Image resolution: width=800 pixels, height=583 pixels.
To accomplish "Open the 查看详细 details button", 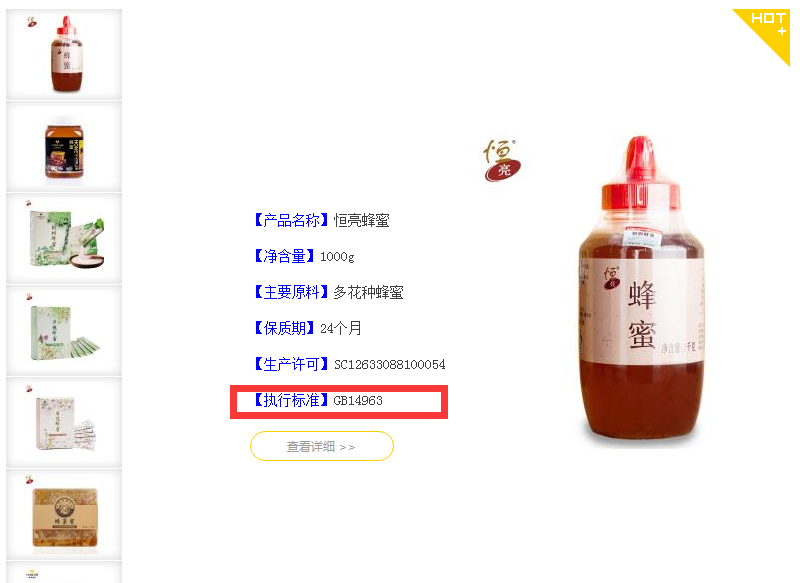I will tap(321, 446).
